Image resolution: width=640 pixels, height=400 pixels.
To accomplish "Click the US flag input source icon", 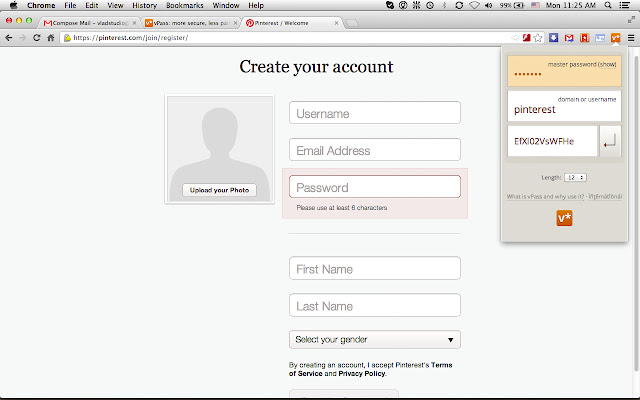I will pos(535,5).
